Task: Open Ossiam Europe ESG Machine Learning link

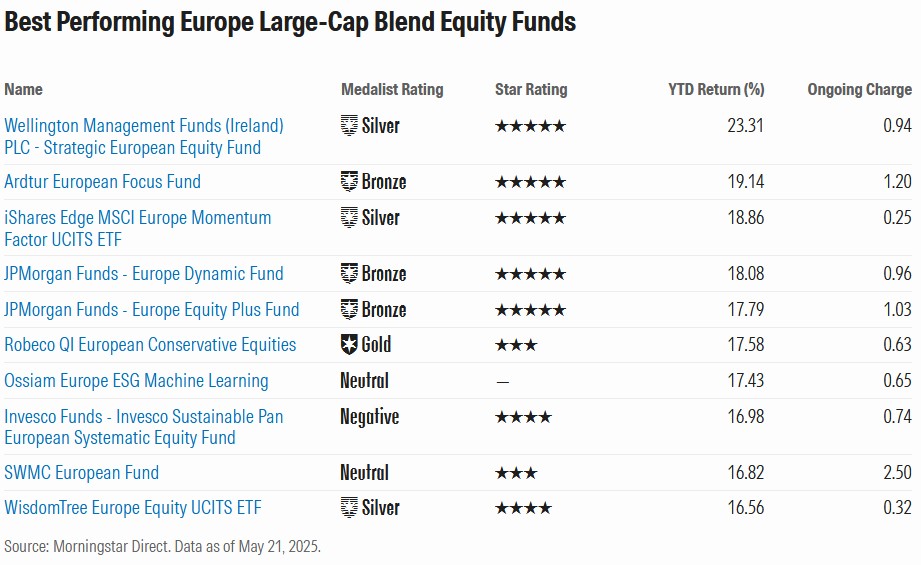Action: [x=136, y=381]
